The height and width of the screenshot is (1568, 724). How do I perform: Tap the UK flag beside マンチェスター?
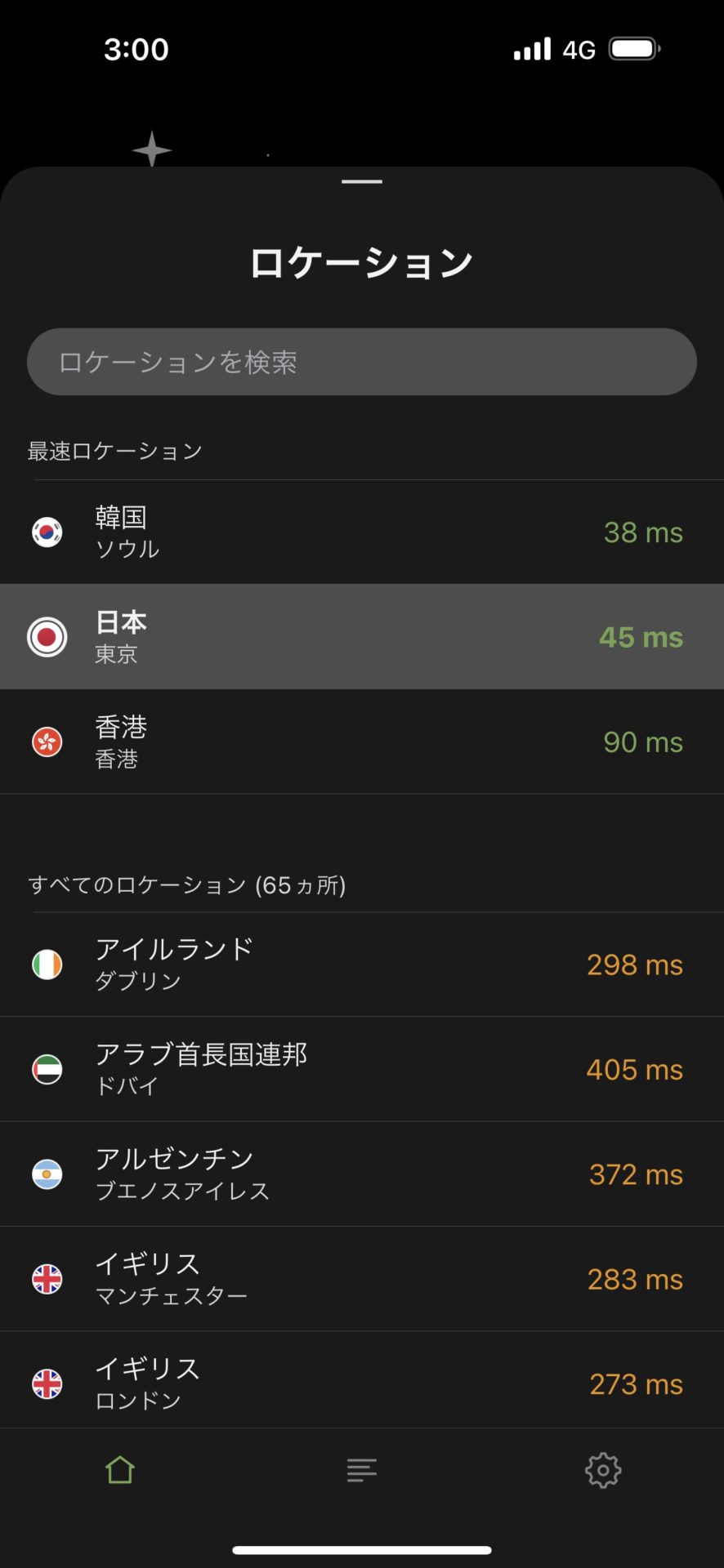pos(47,1279)
